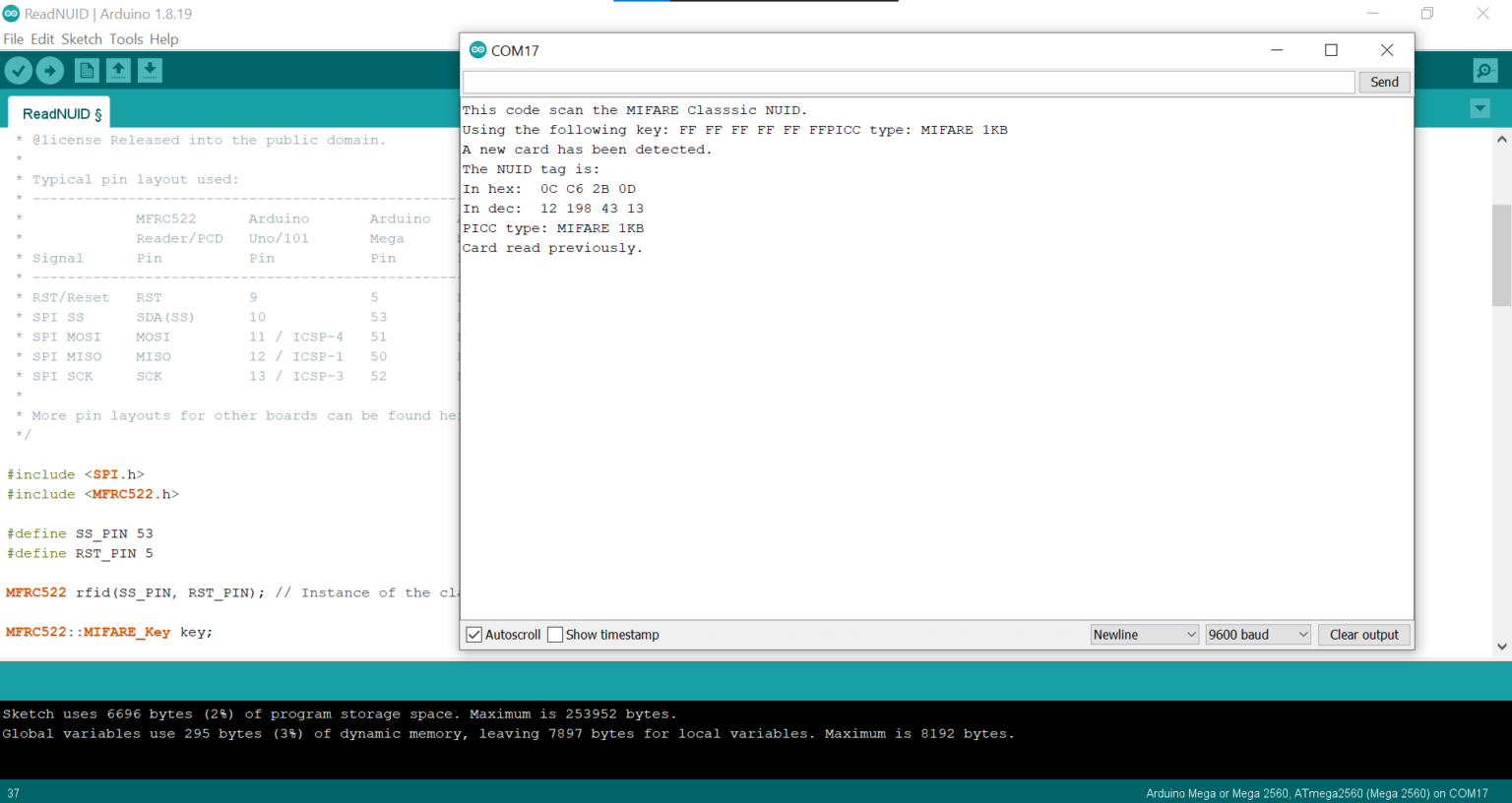This screenshot has width=1512, height=803.
Task: Click the serial monitor message input field
Action: (x=908, y=83)
